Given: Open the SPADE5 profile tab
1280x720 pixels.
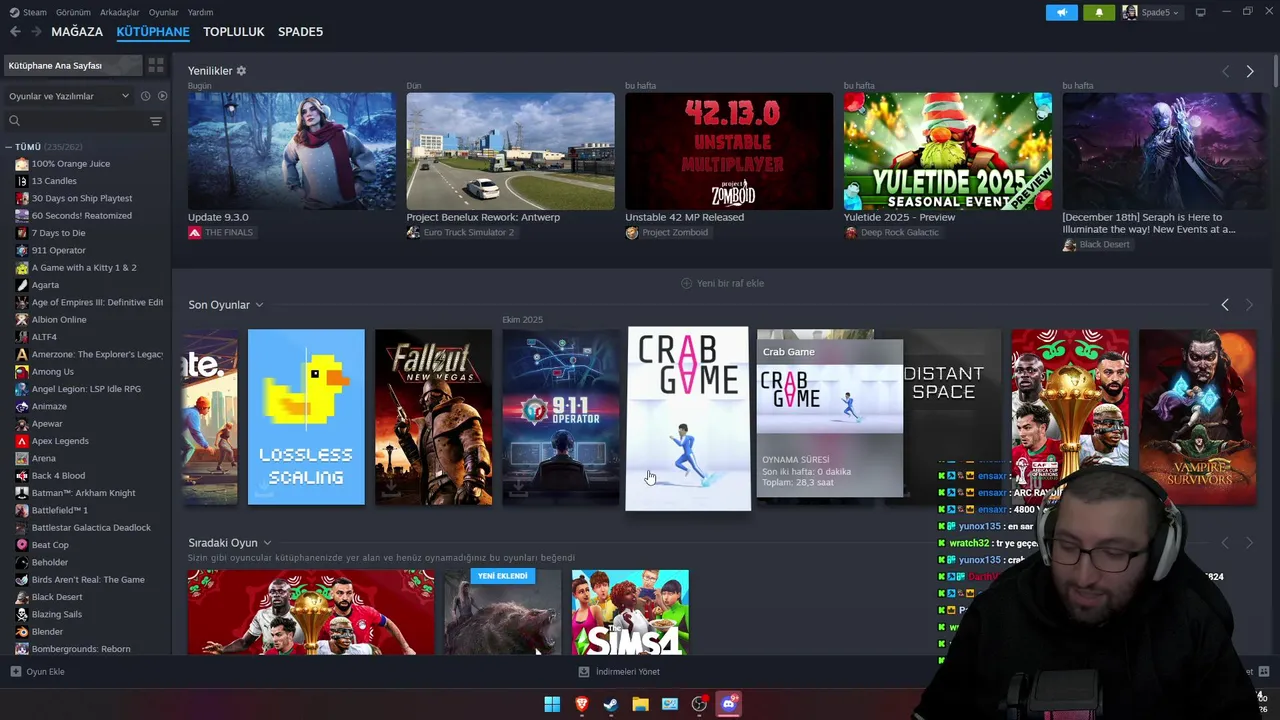Looking at the screenshot, I should [300, 32].
